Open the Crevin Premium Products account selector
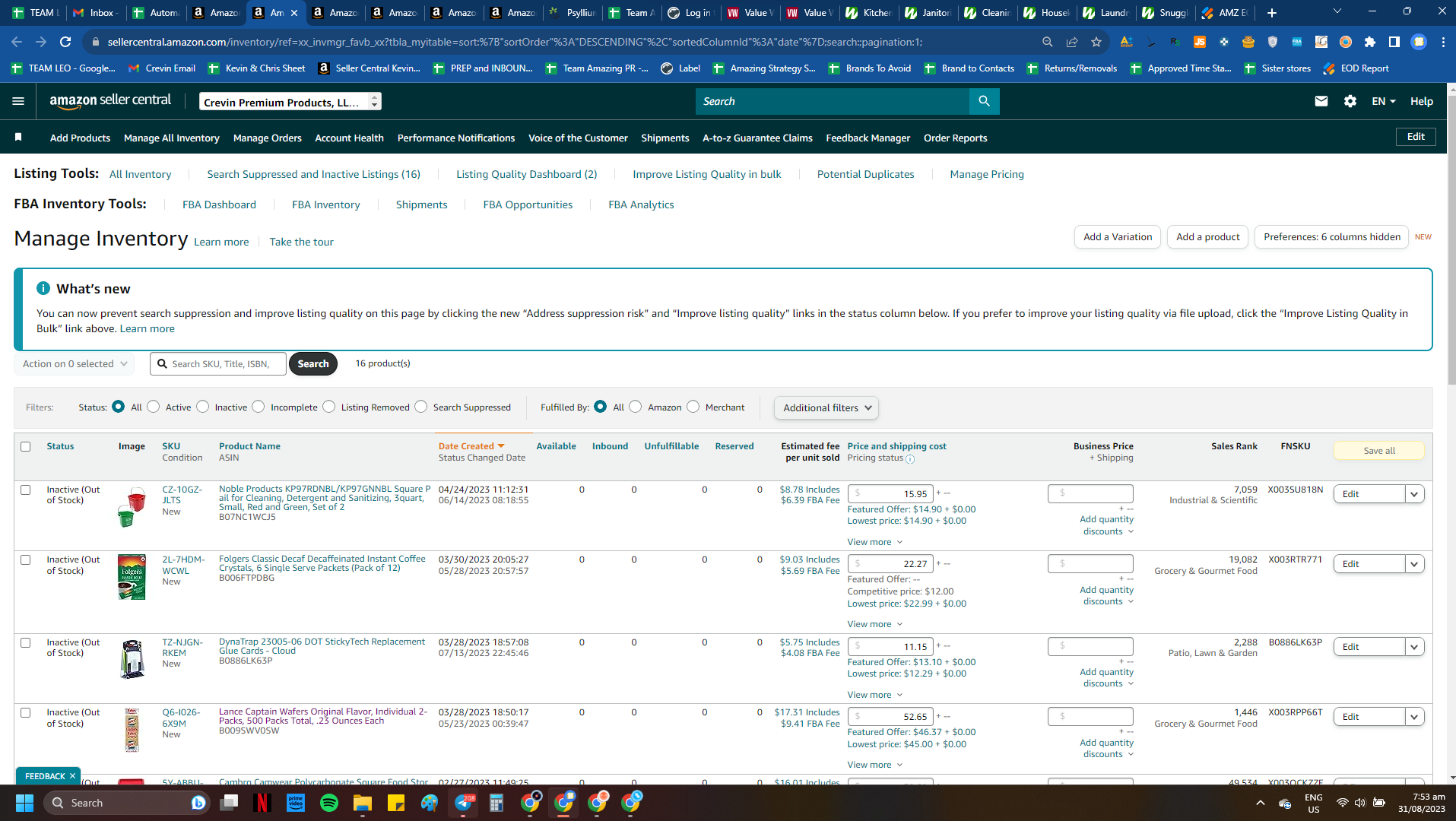Image resolution: width=1456 pixels, height=821 pixels. click(290, 102)
